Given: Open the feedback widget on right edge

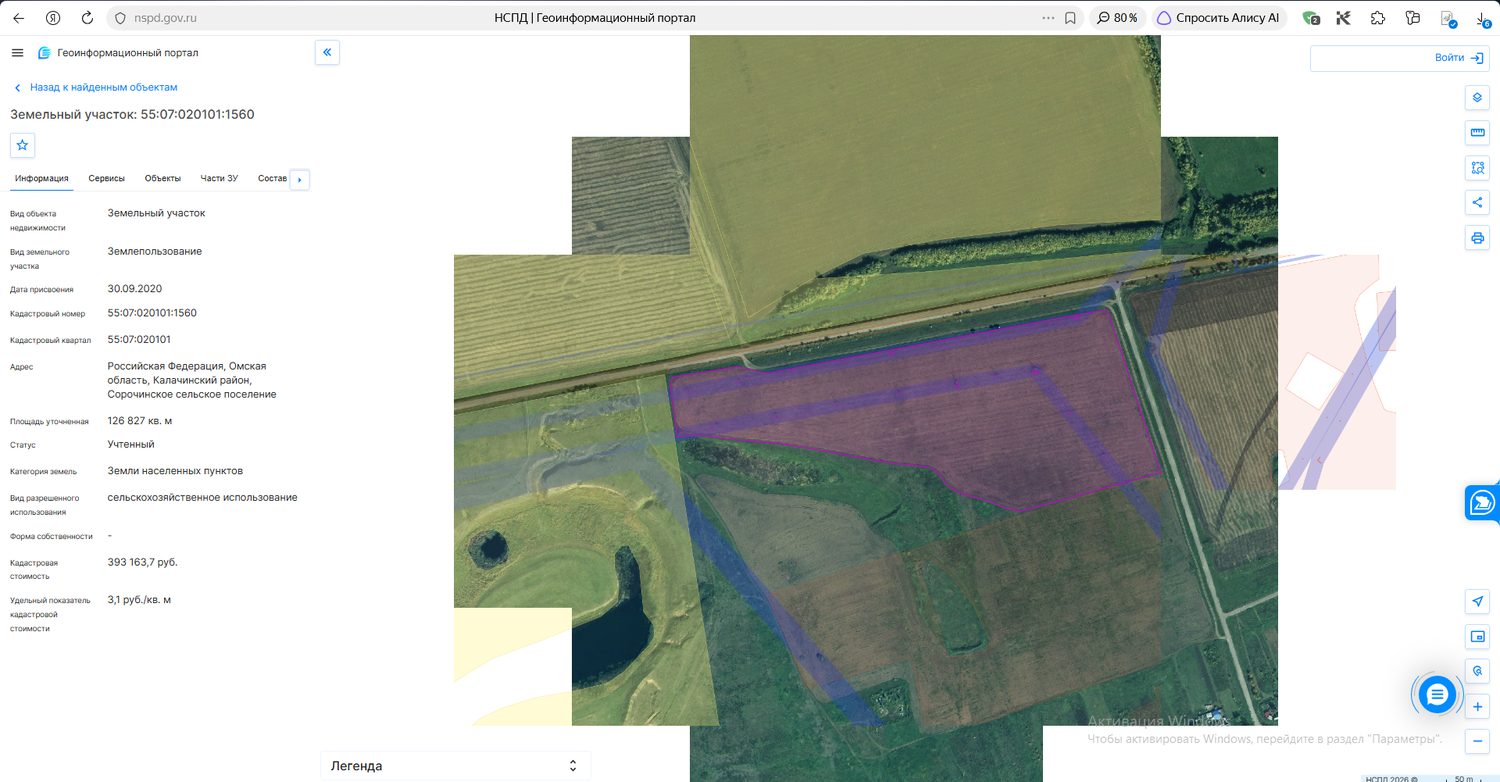Looking at the screenshot, I should point(1483,503).
